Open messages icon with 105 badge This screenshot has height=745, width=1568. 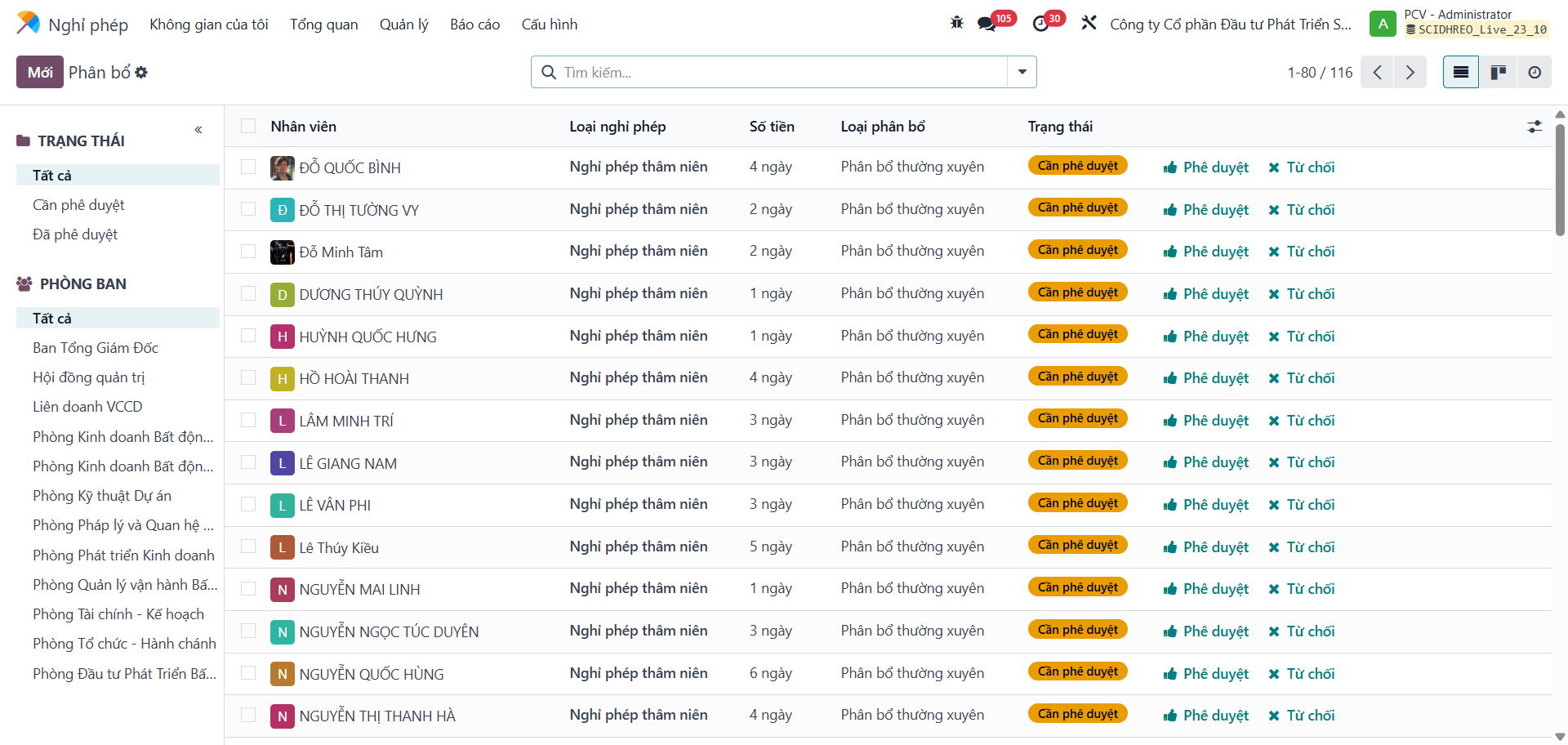click(987, 24)
